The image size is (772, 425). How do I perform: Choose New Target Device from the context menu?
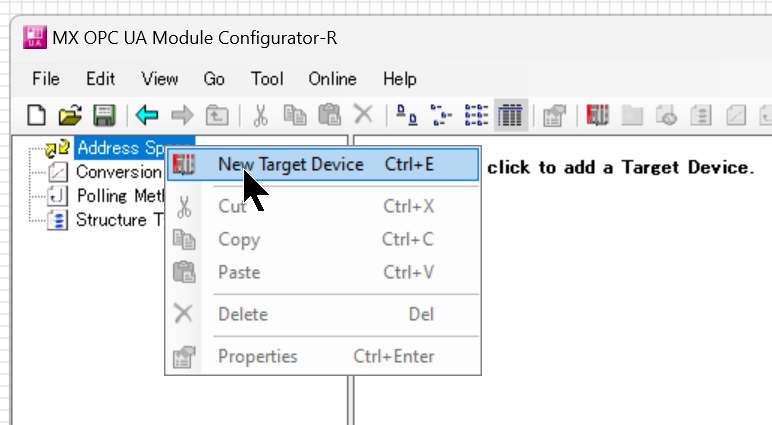(x=323, y=164)
